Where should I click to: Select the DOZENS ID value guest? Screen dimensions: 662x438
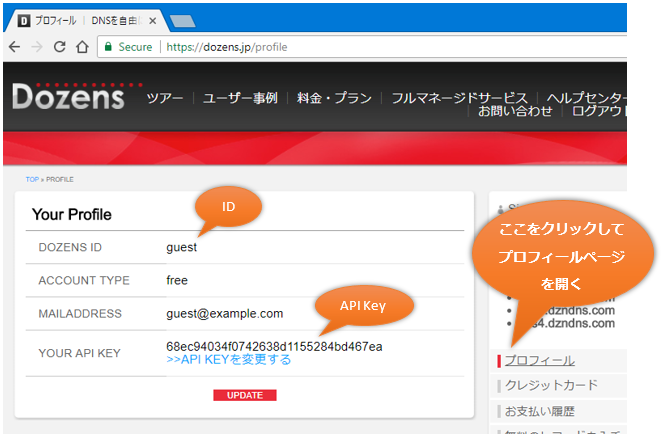[x=182, y=247]
